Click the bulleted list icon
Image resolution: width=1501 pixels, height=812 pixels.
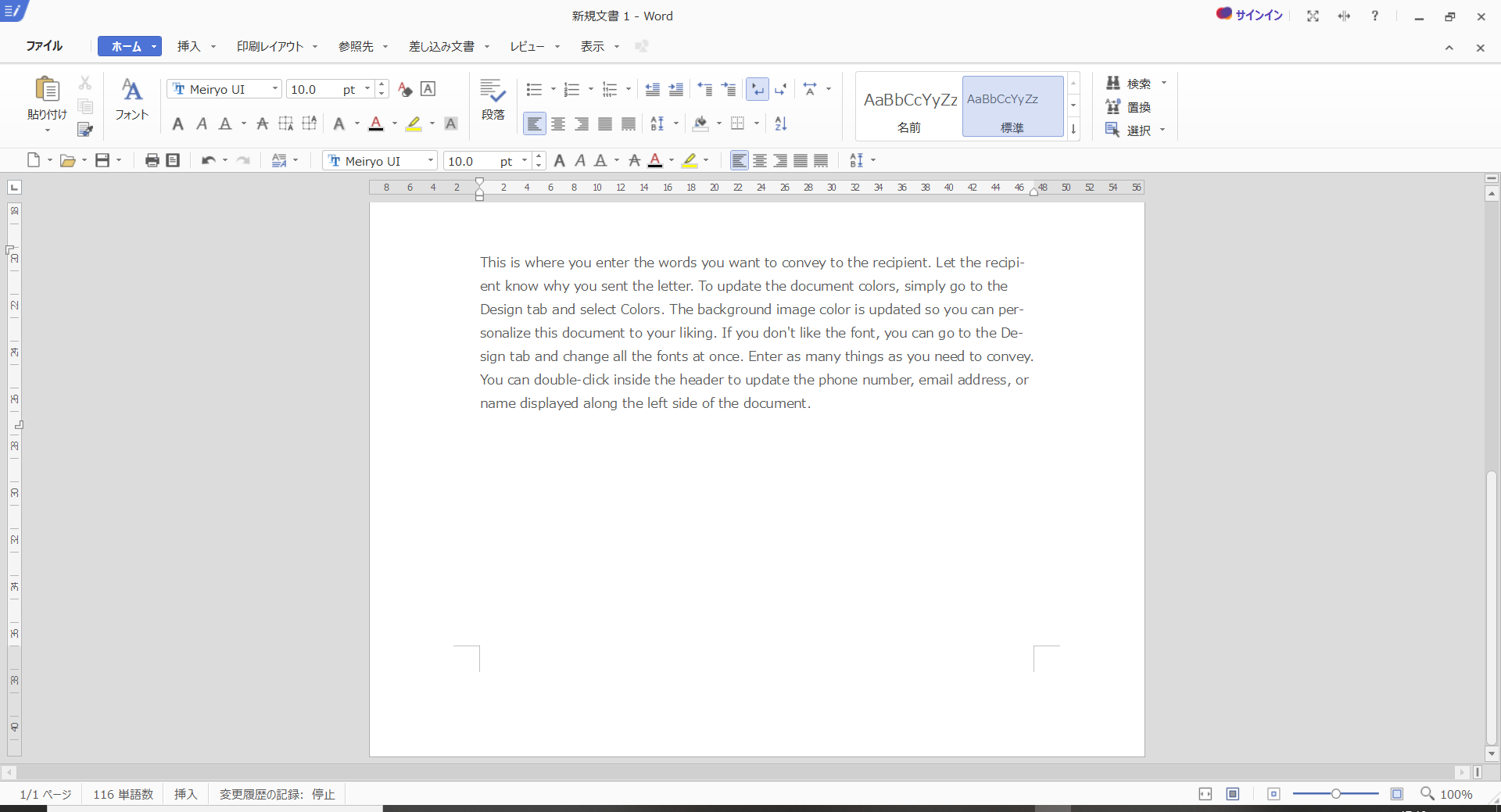pyautogui.click(x=534, y=90)
